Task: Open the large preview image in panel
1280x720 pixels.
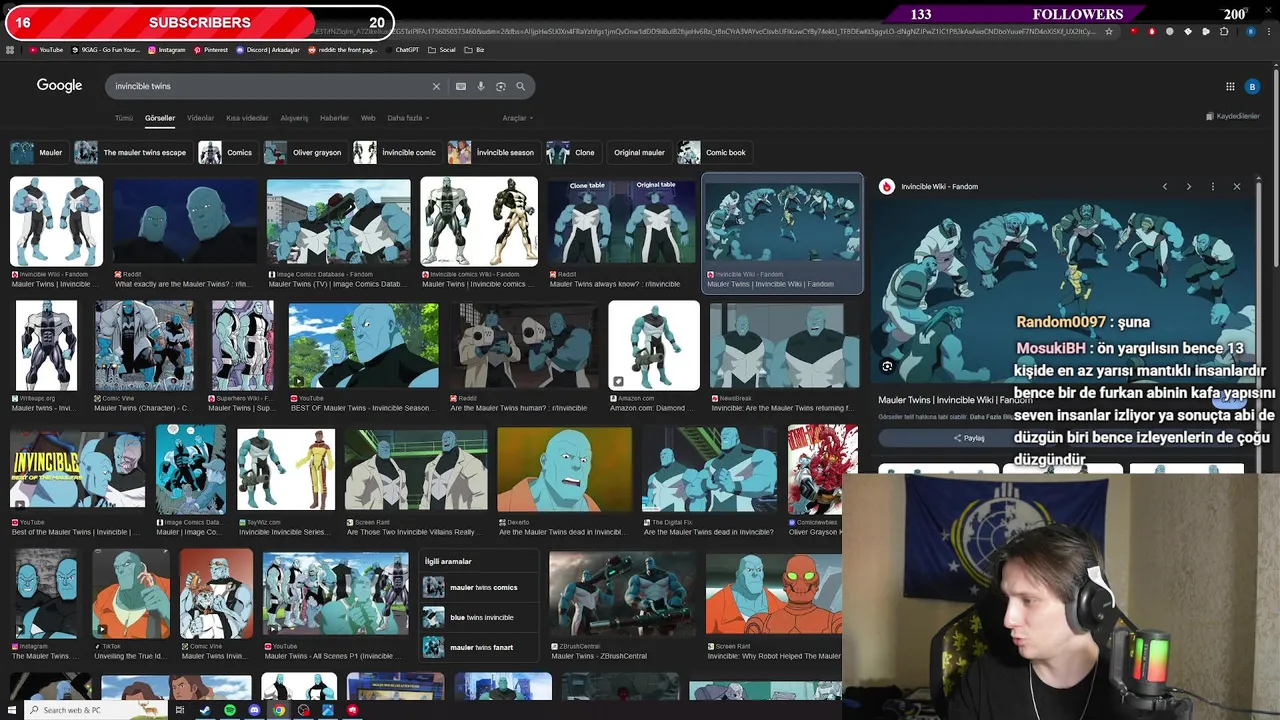Action: (x=1065, y=290)
